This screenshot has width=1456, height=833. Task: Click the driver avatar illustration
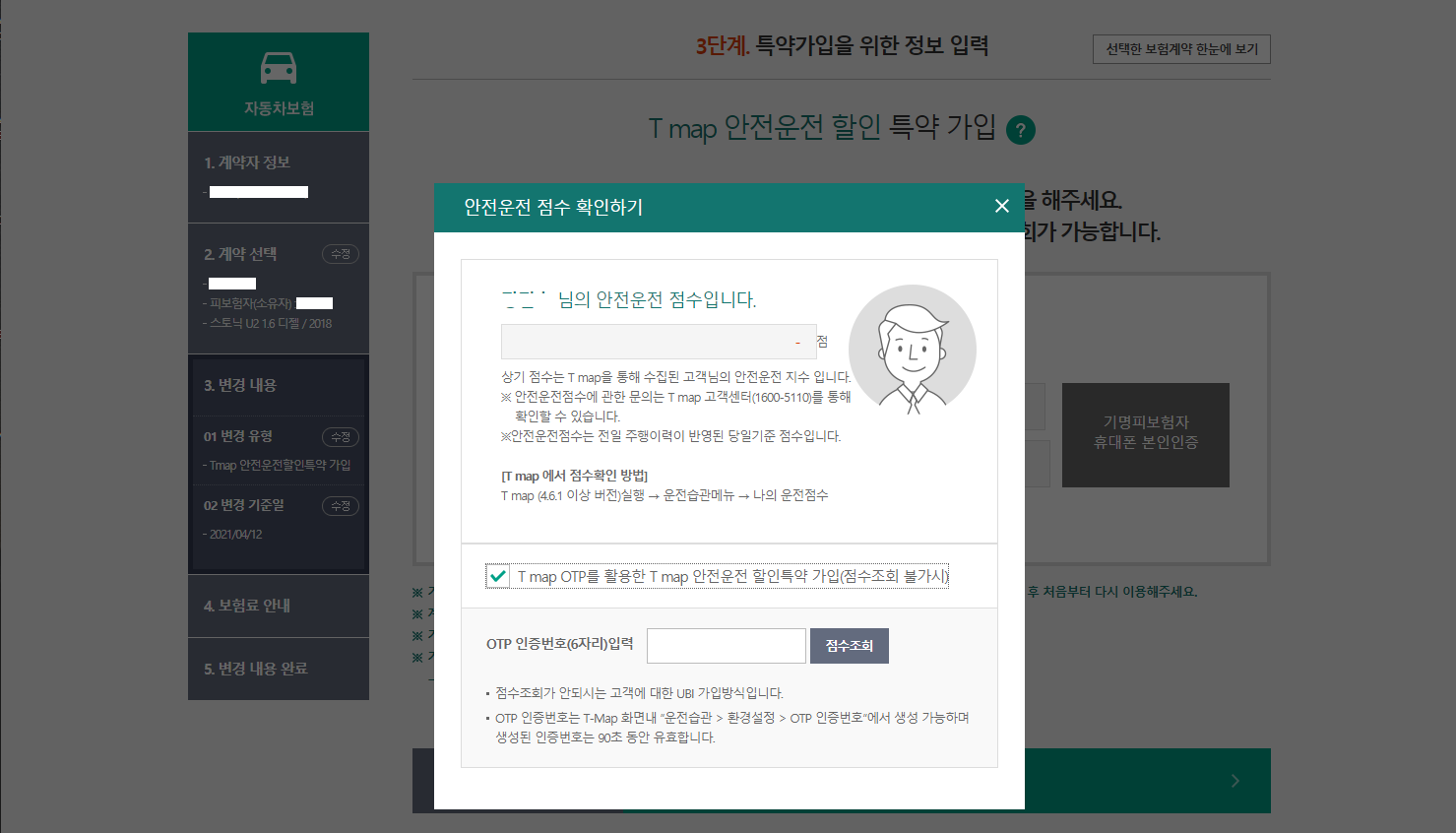[913, 349]
